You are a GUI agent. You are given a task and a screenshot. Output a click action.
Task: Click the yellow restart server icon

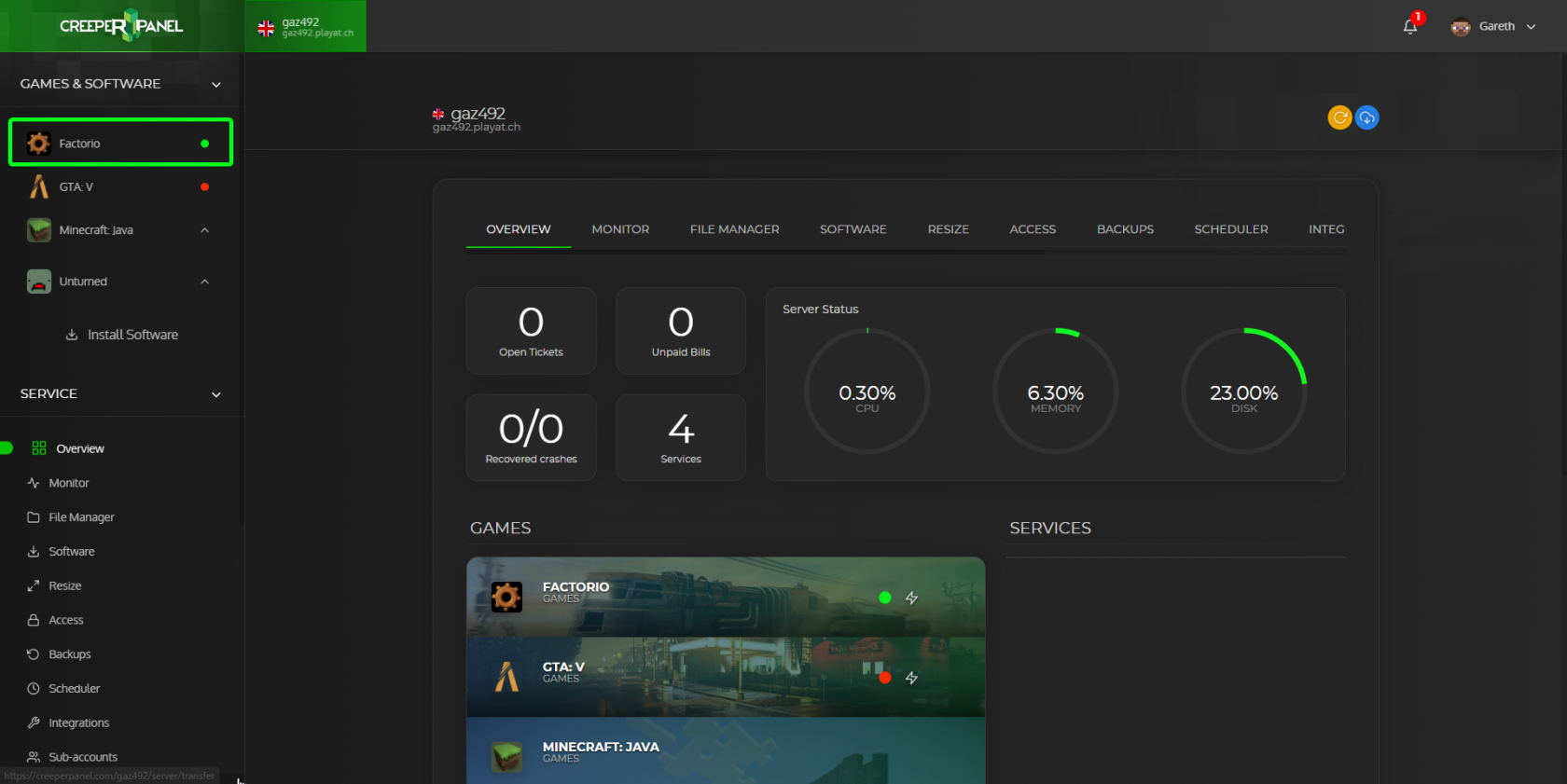point(1340,117)
